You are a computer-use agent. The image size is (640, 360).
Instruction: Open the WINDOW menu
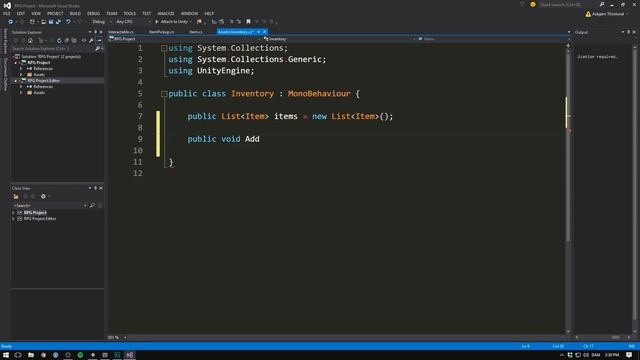[x=189, y=13]
